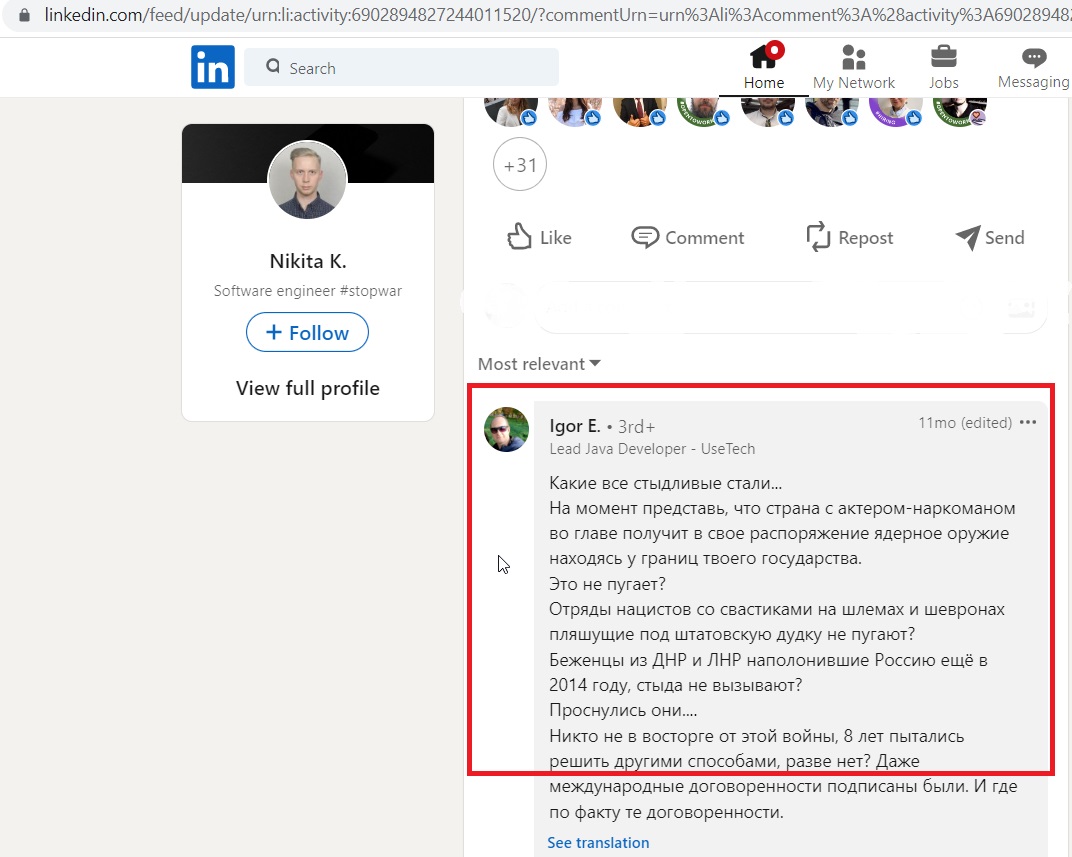
Task: Click the Nikita K. name link
Action: point(308,261)
